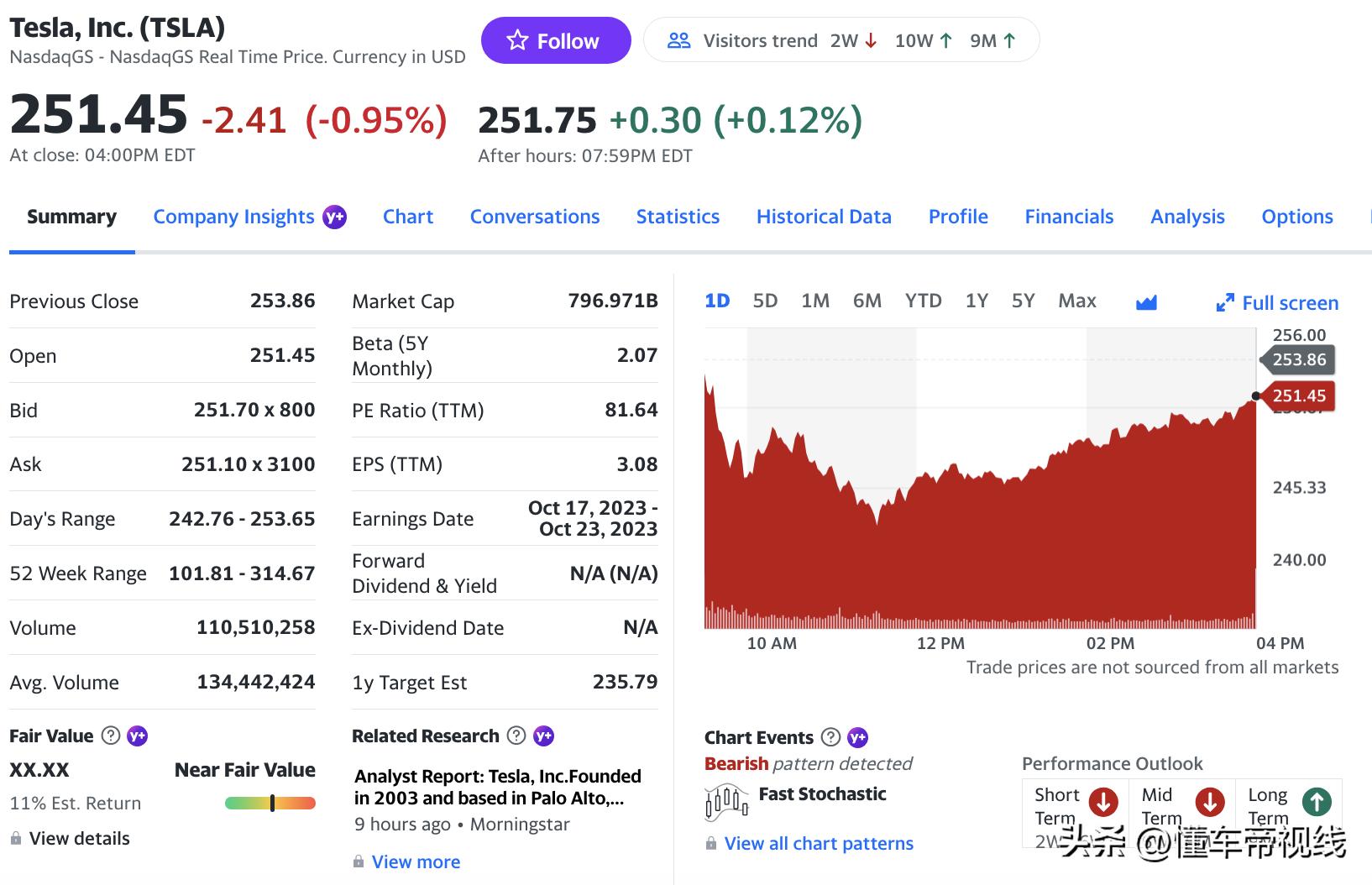The height and width of the screenshot is (885, 1372).
Task: Open the Conversations tab
Action: coord(535,217)
